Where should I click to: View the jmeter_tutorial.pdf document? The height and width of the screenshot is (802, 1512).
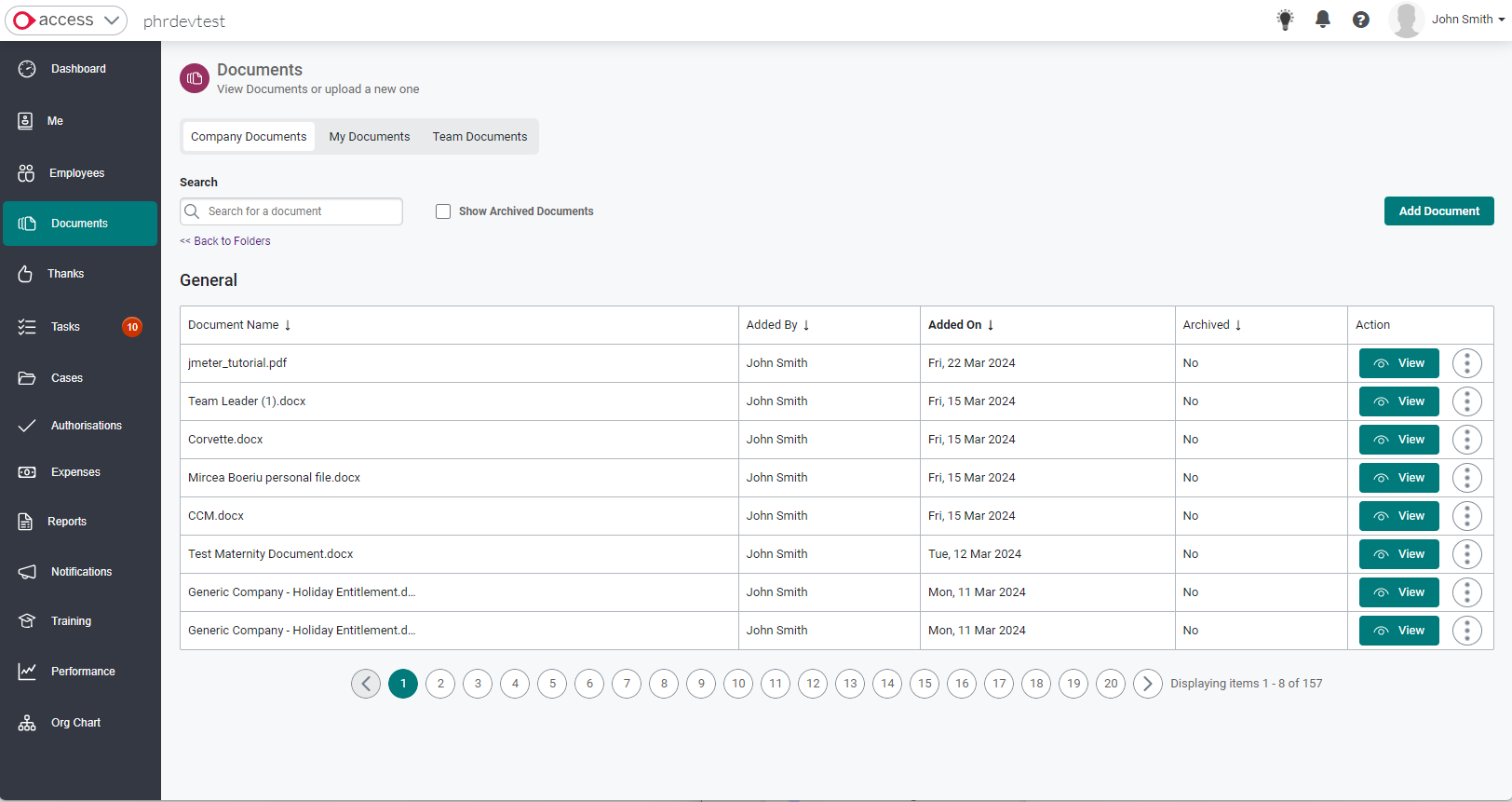point(1399,363)
